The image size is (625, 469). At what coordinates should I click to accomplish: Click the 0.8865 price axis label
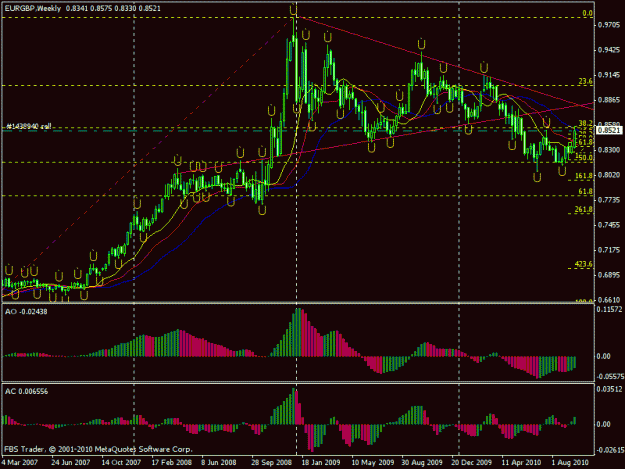[x=608, y=100]
